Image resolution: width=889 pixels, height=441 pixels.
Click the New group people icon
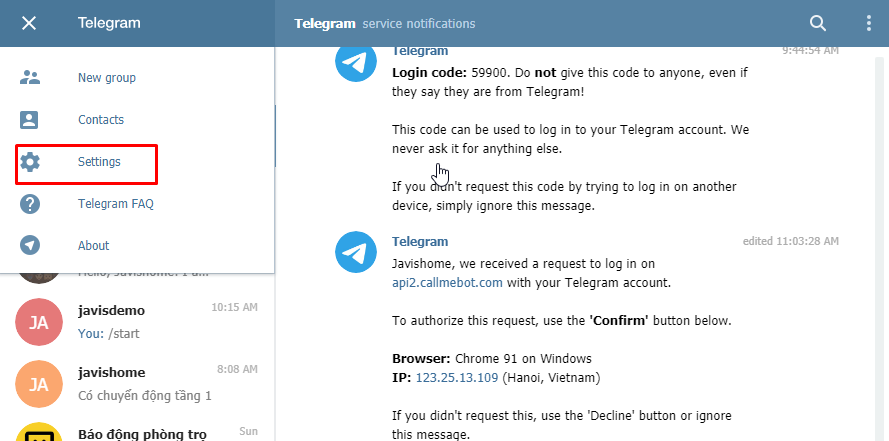(29, 78)
